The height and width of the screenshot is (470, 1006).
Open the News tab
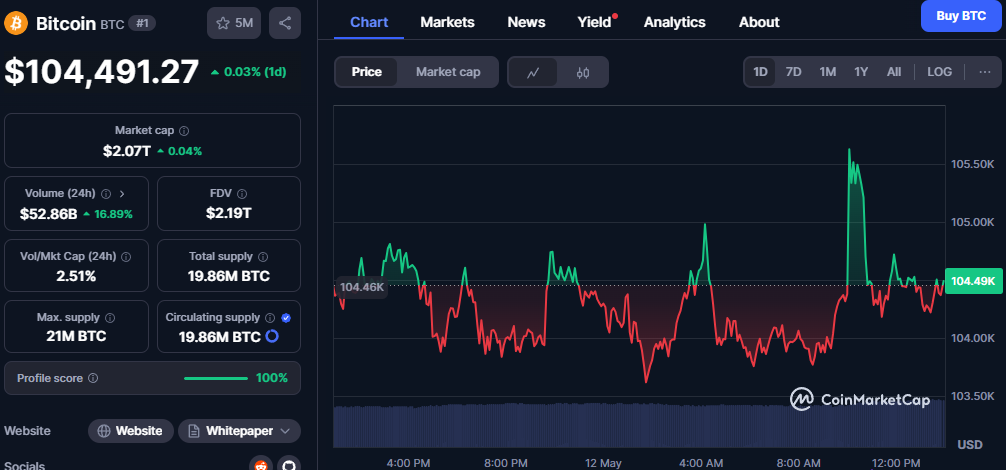pyautogui.click(x=526, y=22)
